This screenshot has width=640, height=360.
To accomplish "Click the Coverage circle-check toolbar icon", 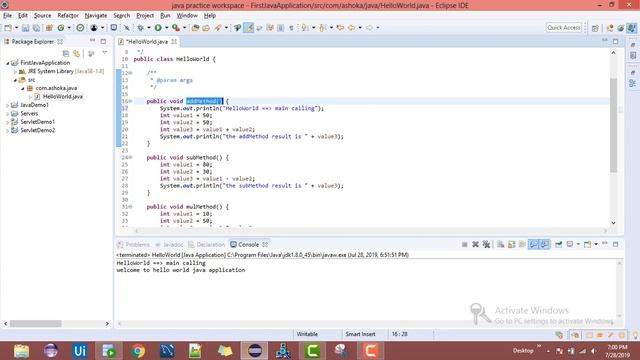I will (x=80, y=28).
